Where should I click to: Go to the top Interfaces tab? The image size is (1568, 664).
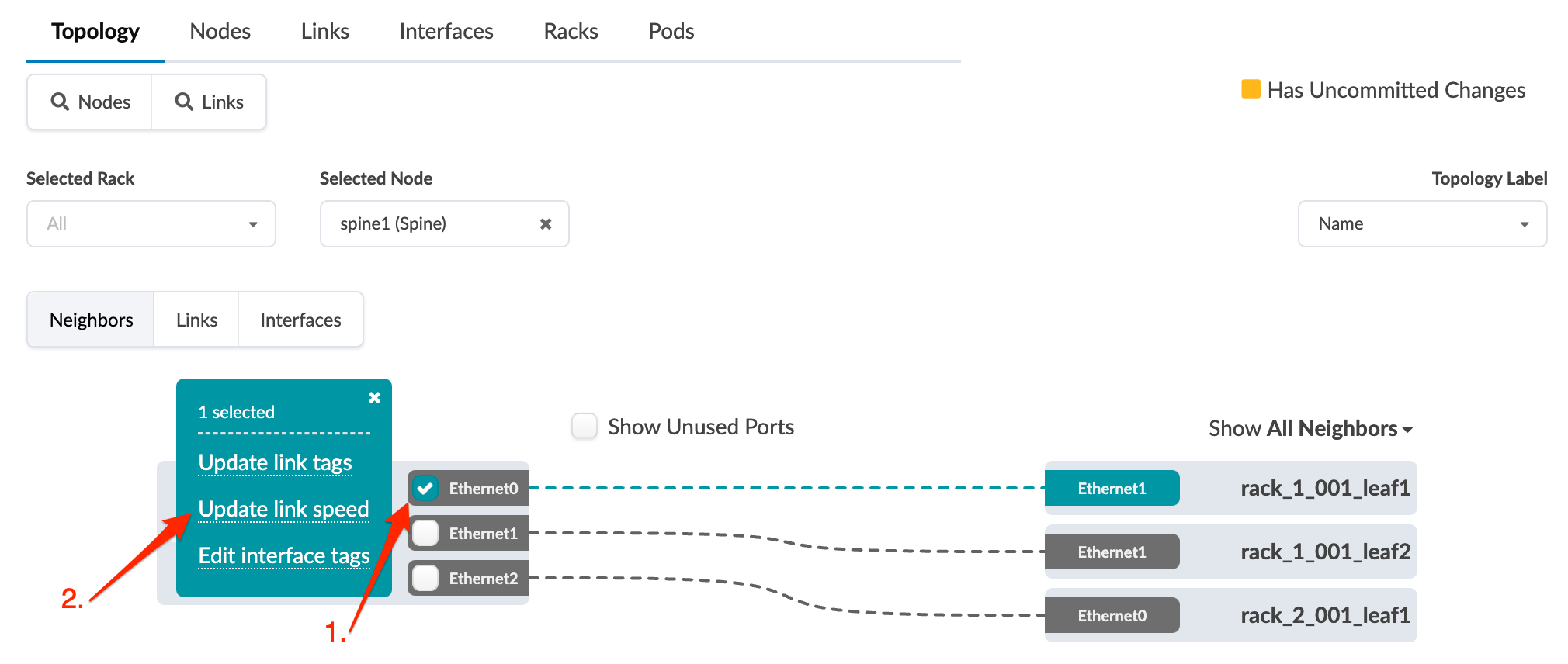tap(446, 31)
